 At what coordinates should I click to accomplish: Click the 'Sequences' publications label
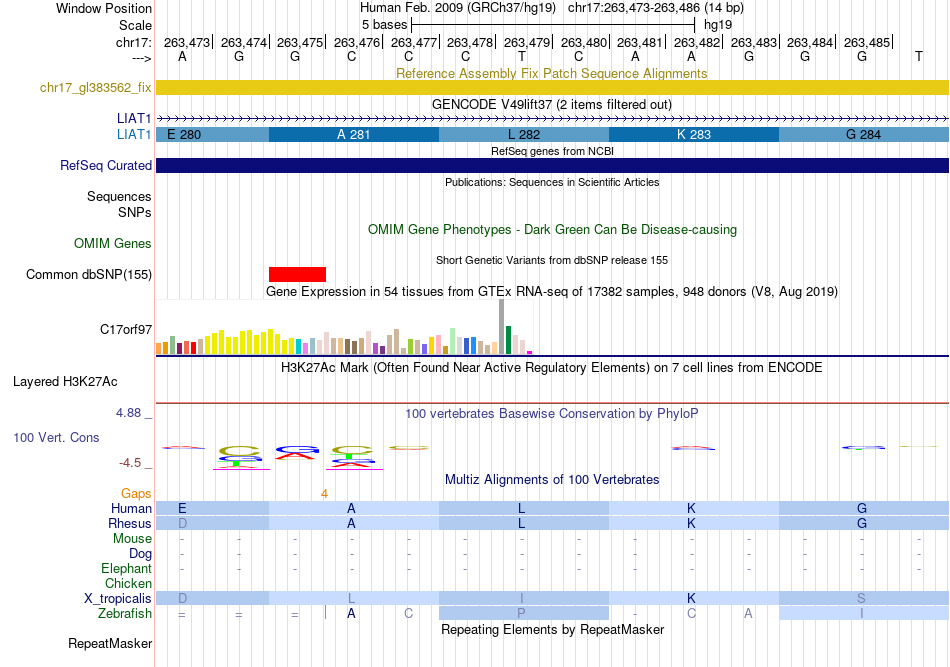(119, 196)
